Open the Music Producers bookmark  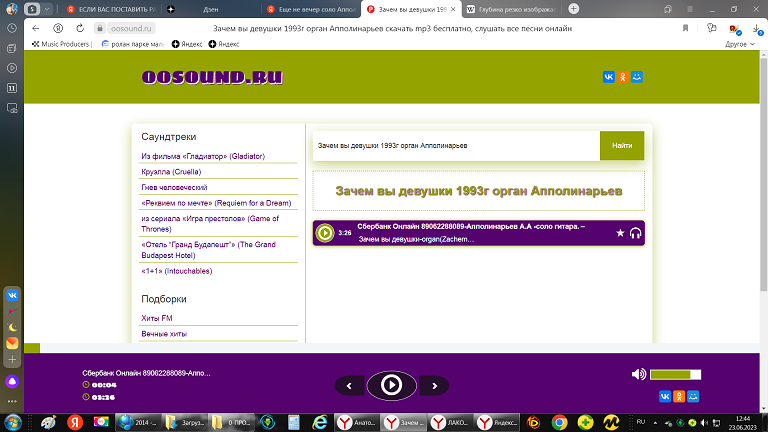61,44
